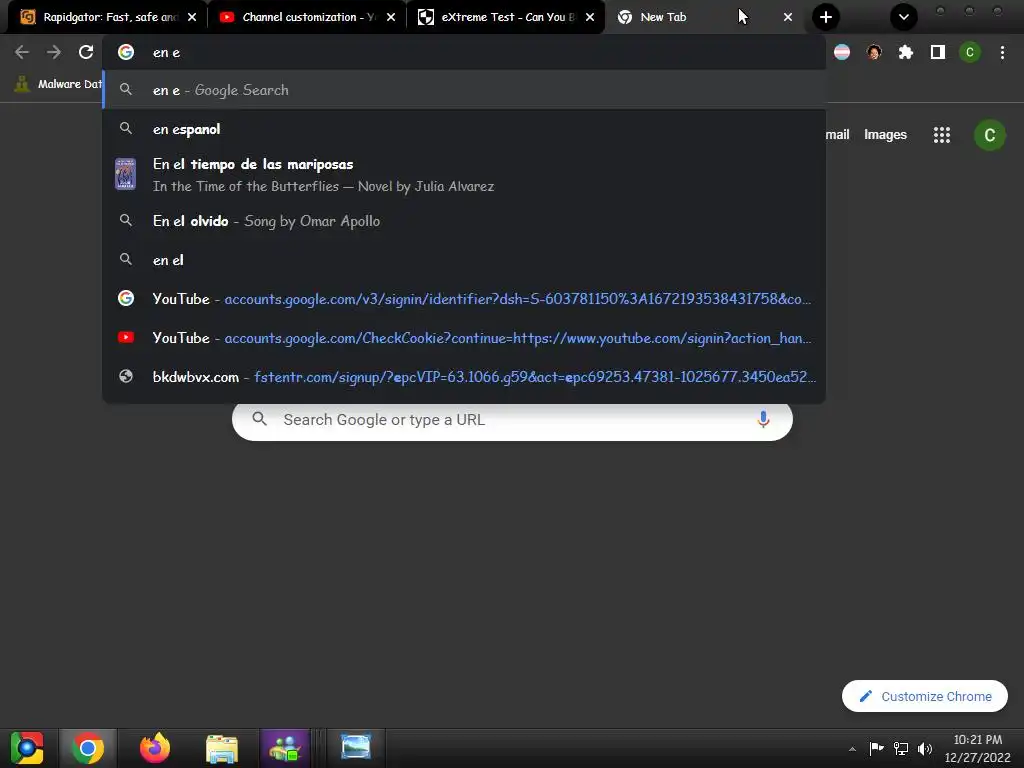The width and height of the screenshot is (1024, 768).
Task: Go back using the back arrow
Action: [x=22, y=52]
